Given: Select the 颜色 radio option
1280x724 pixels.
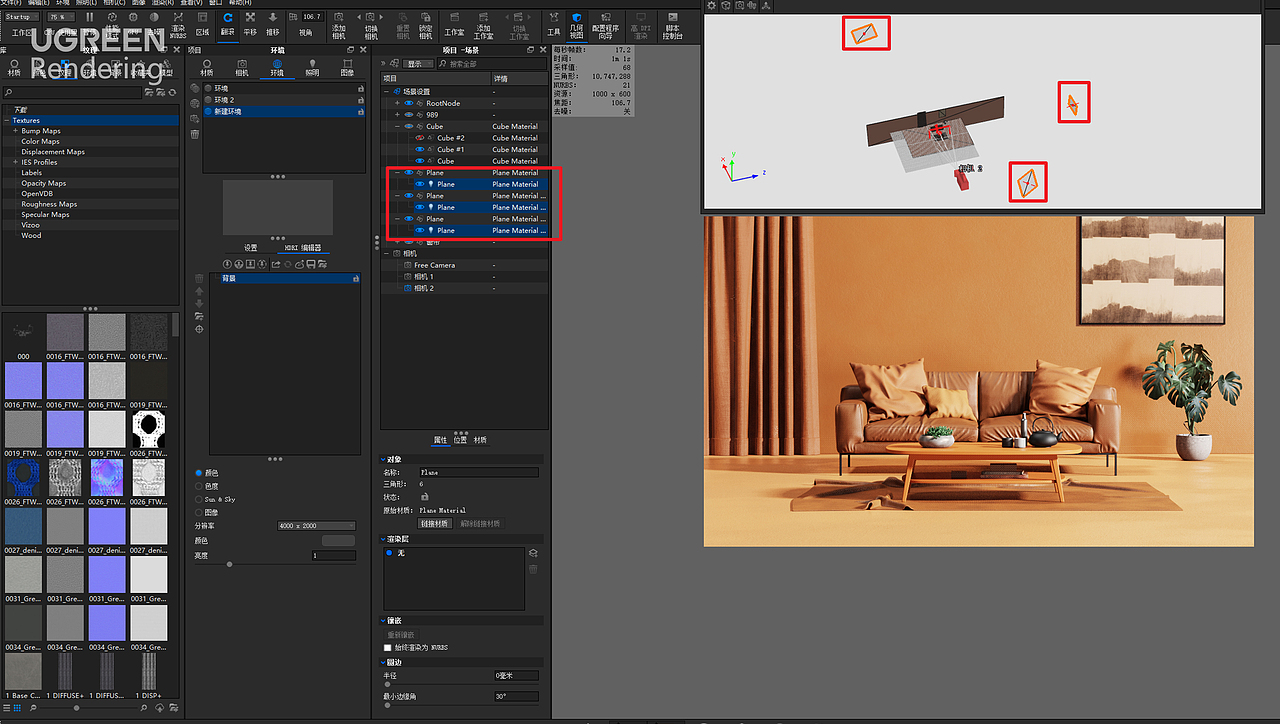Looking at the screenshot, I should point(199,473).
